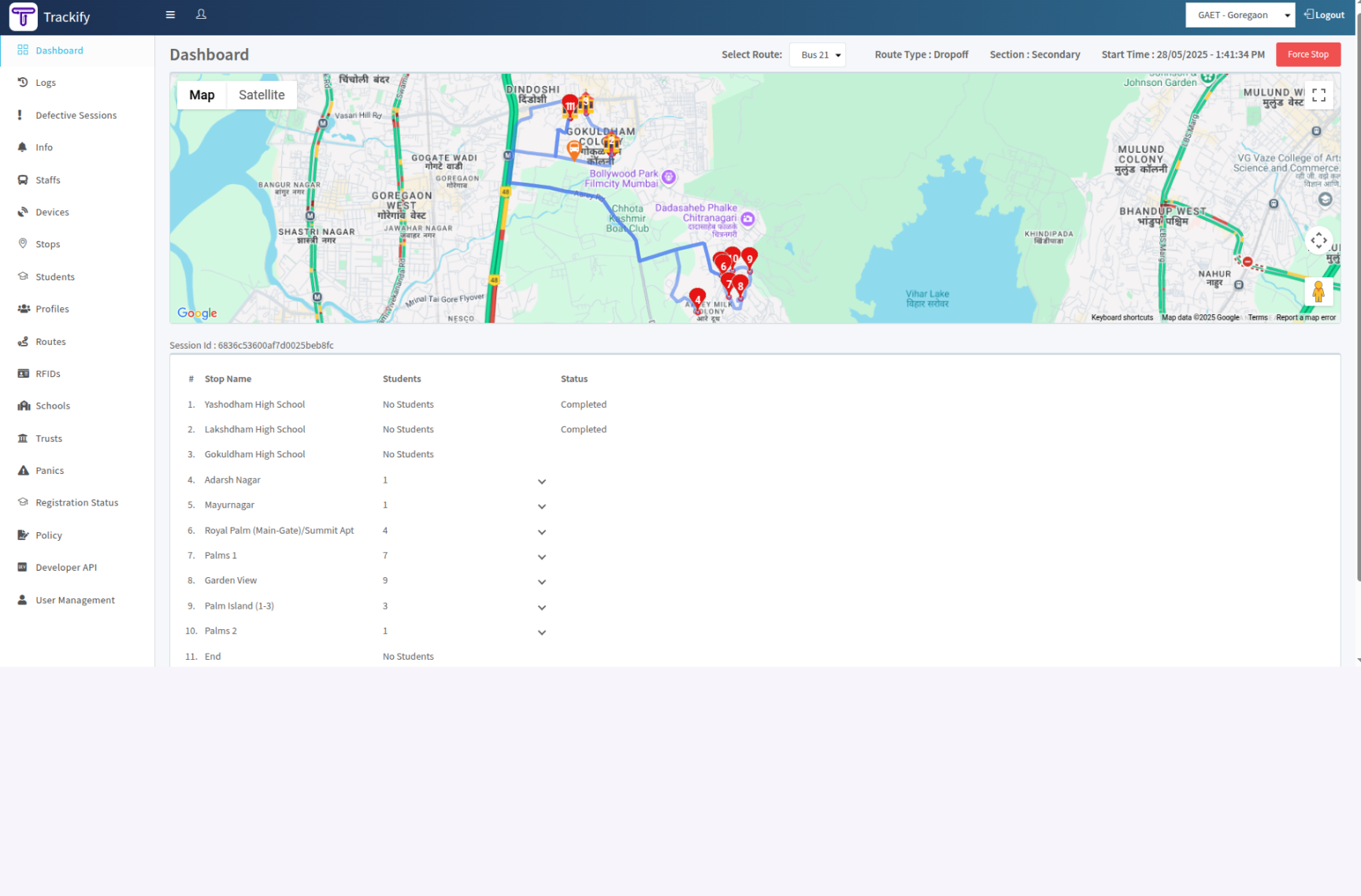Expand Royal Palm (Main-Gate)/Summit Apt chevron

pyautogui.click(x=542, y=531)
